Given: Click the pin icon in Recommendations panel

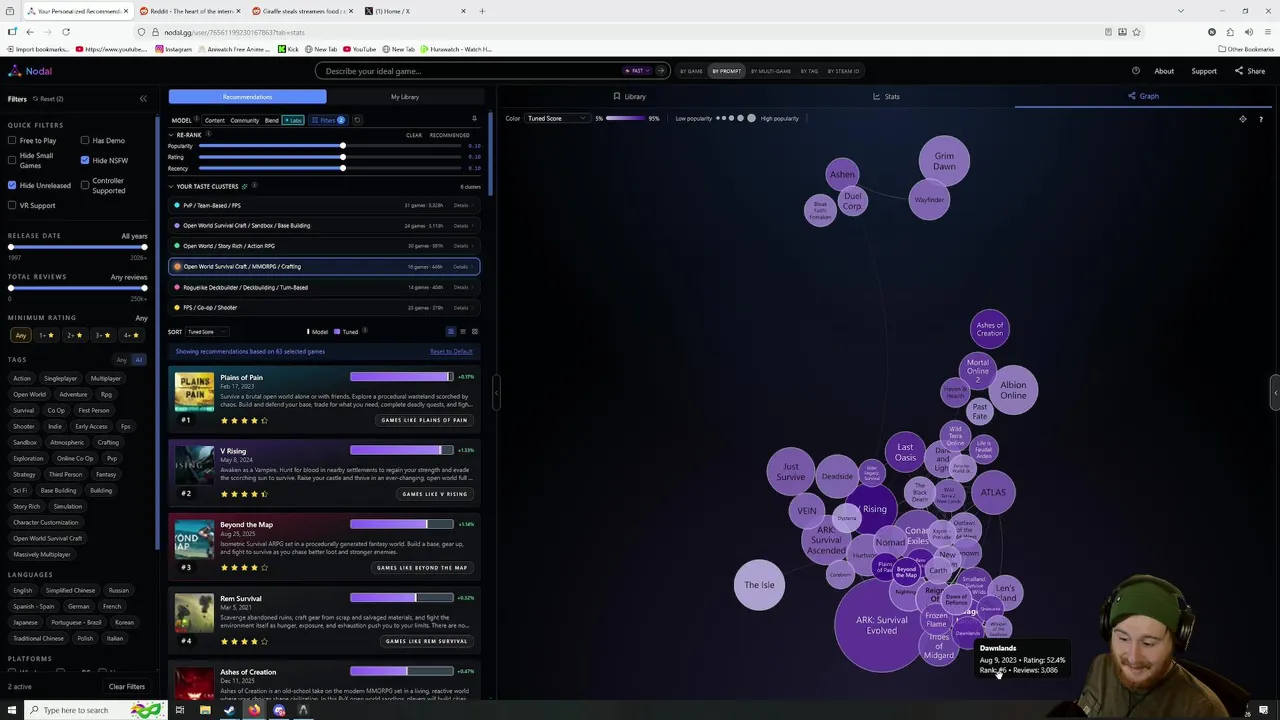Looking at the screenshot, I should (x=474, y=119).
